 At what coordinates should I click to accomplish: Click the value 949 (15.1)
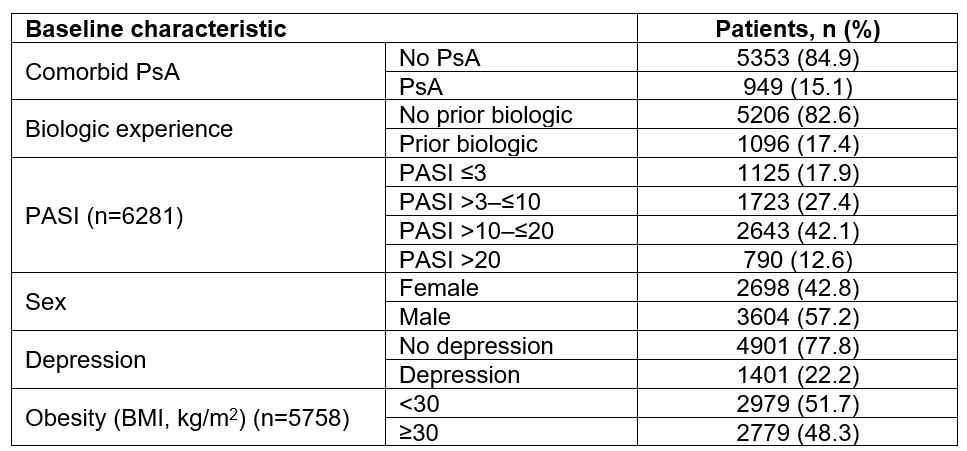click(798, 87)
